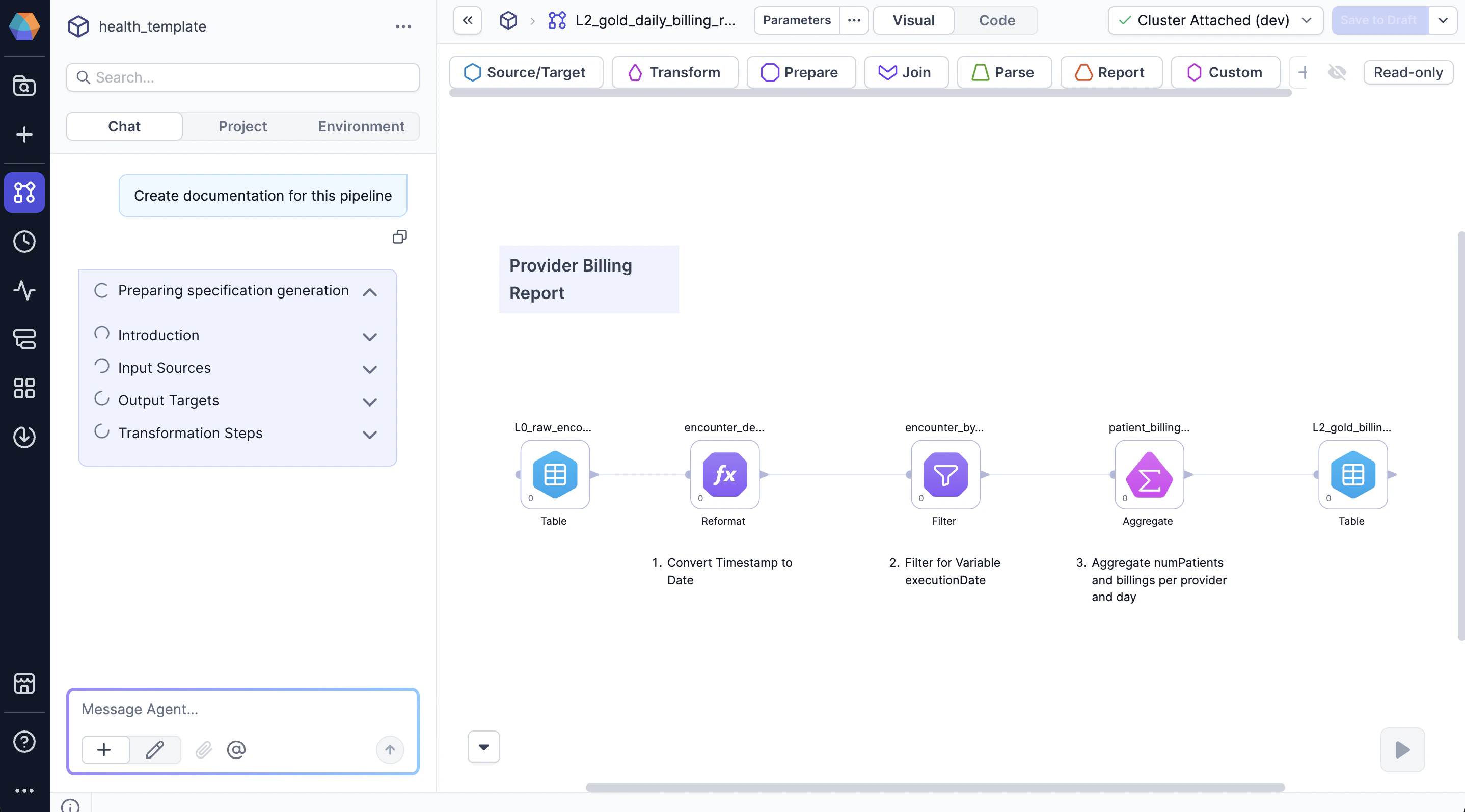Image resolution: width=1465 pixels, height=812 pixels.
Task: Select the pipelines icon in the left sidebar
Action: click(24, 192)
